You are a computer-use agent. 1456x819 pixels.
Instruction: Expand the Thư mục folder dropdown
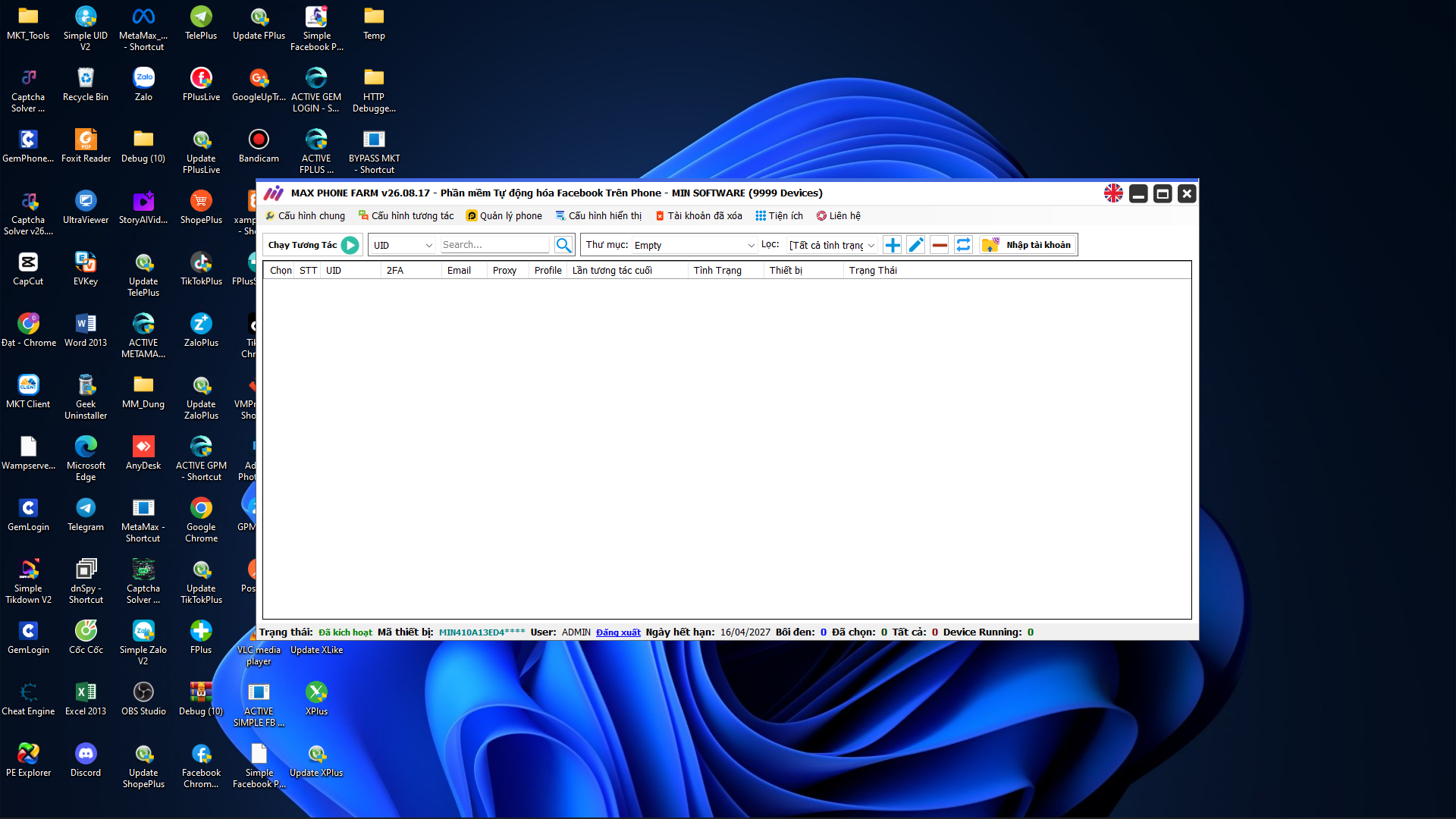click(x=694, y=245)
